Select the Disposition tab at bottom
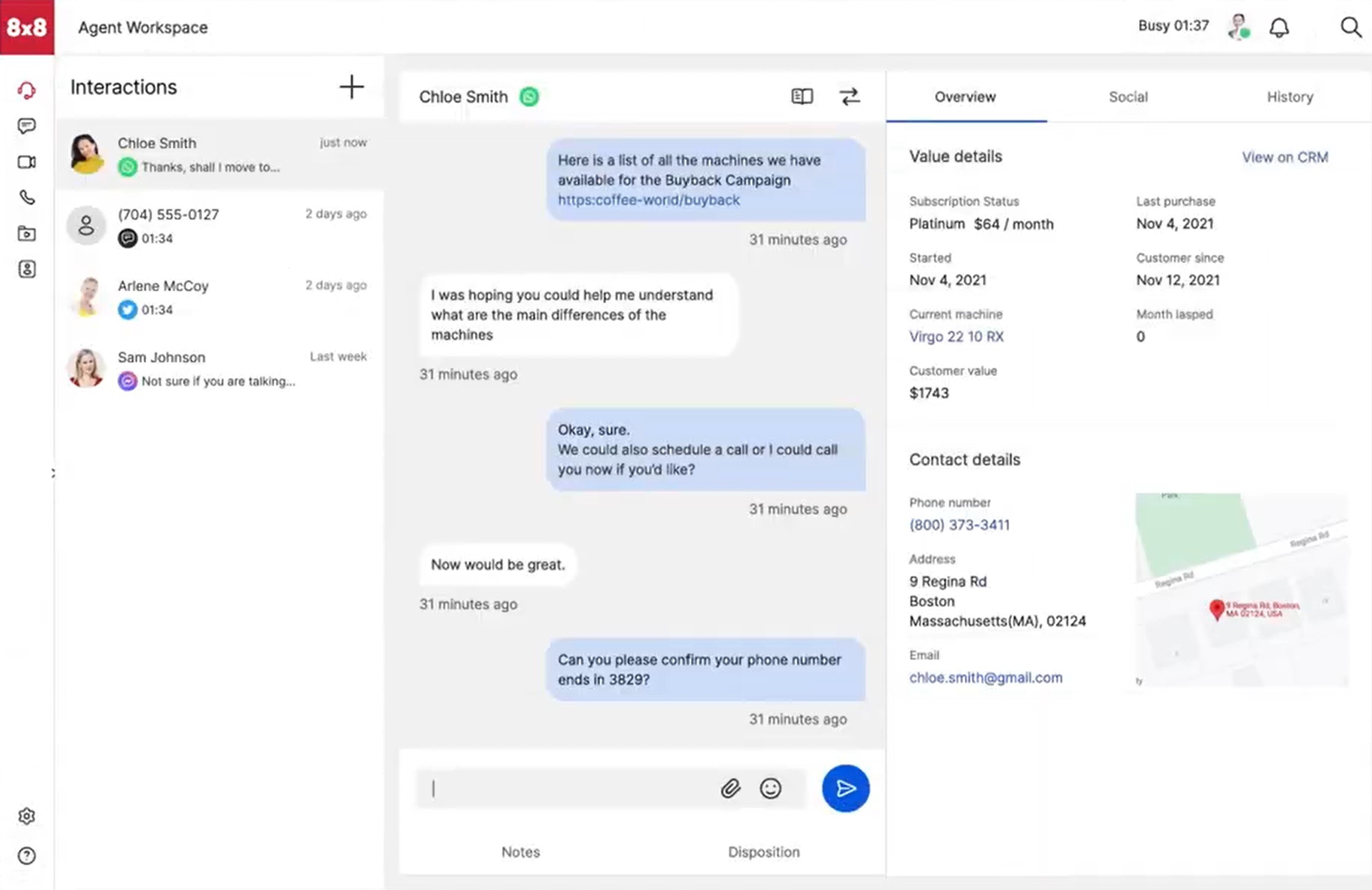The image size is (1372, 890). 764,851
